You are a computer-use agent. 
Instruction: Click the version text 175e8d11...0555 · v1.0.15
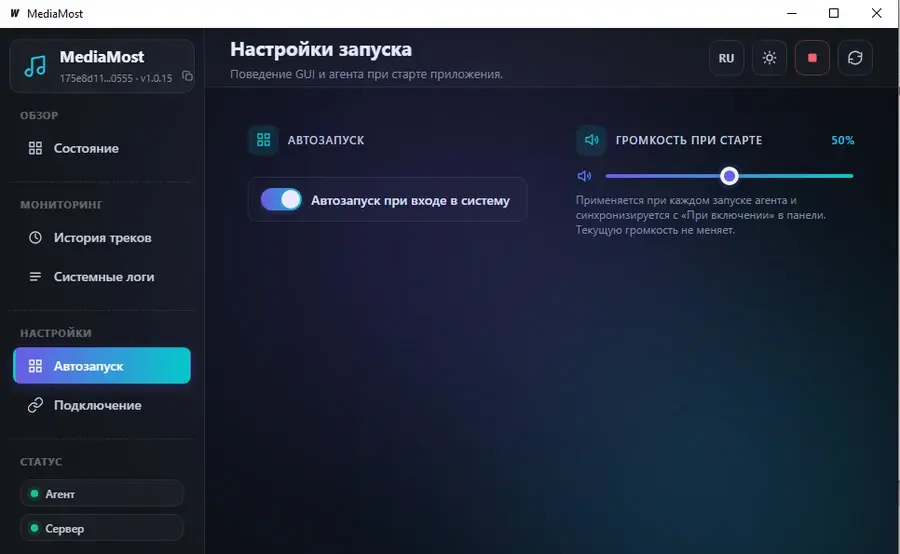point(116,78)
